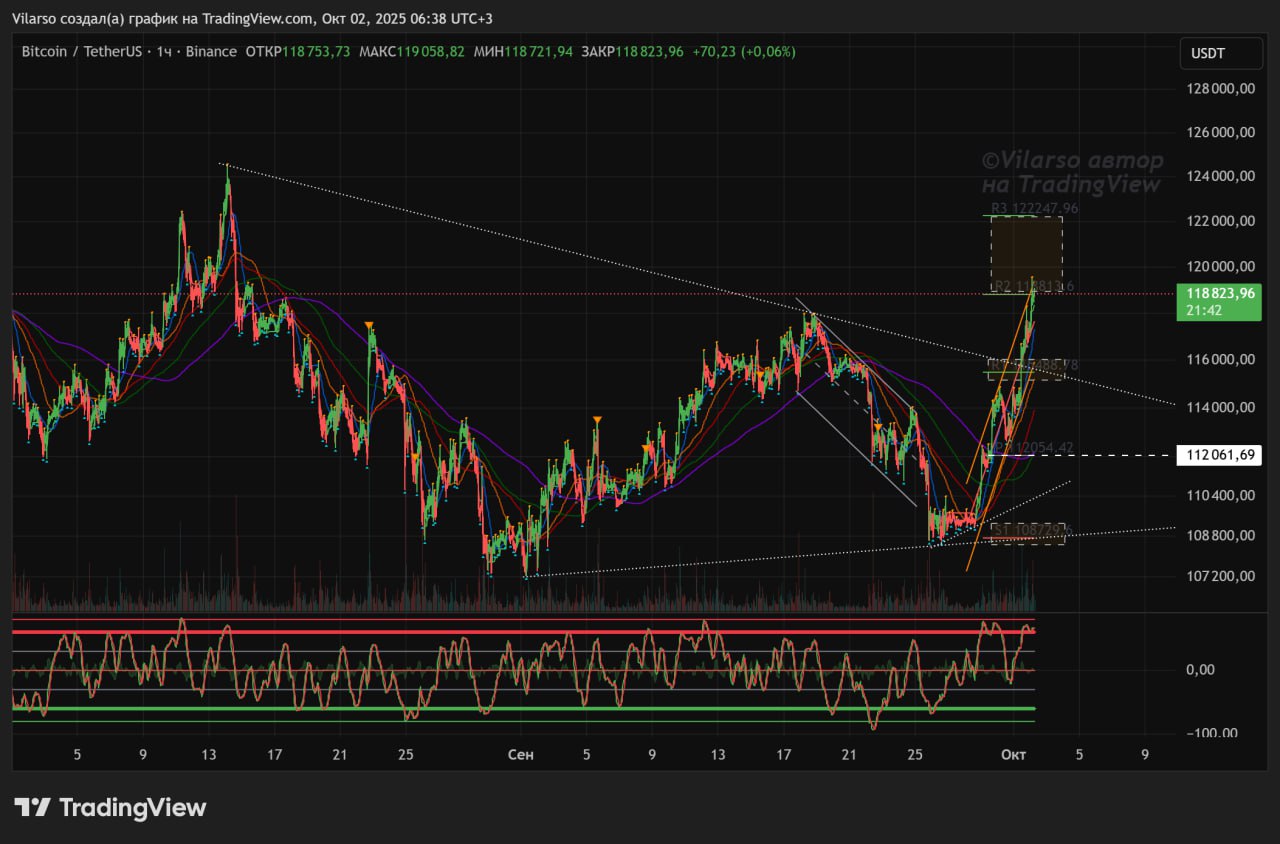This screenshot has height=844, width=1280.
Task: Click the S1 pivot support box
Action: click(1028, 534)
